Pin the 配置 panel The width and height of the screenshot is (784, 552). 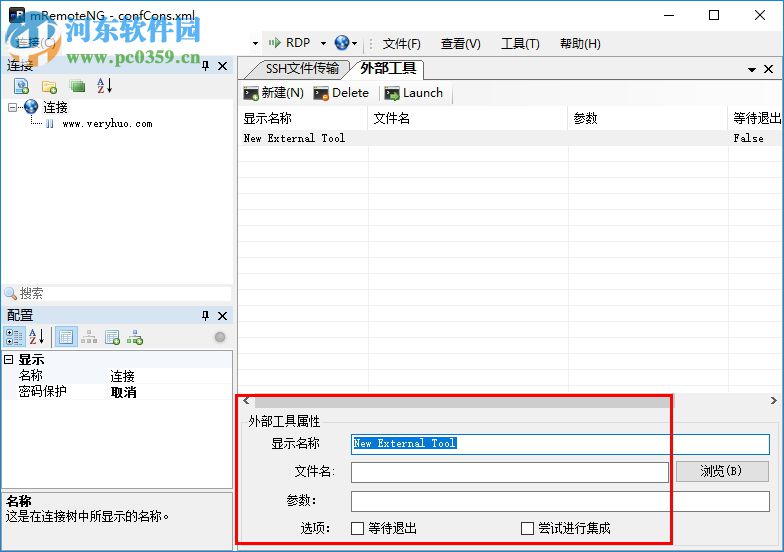[205, 316]
